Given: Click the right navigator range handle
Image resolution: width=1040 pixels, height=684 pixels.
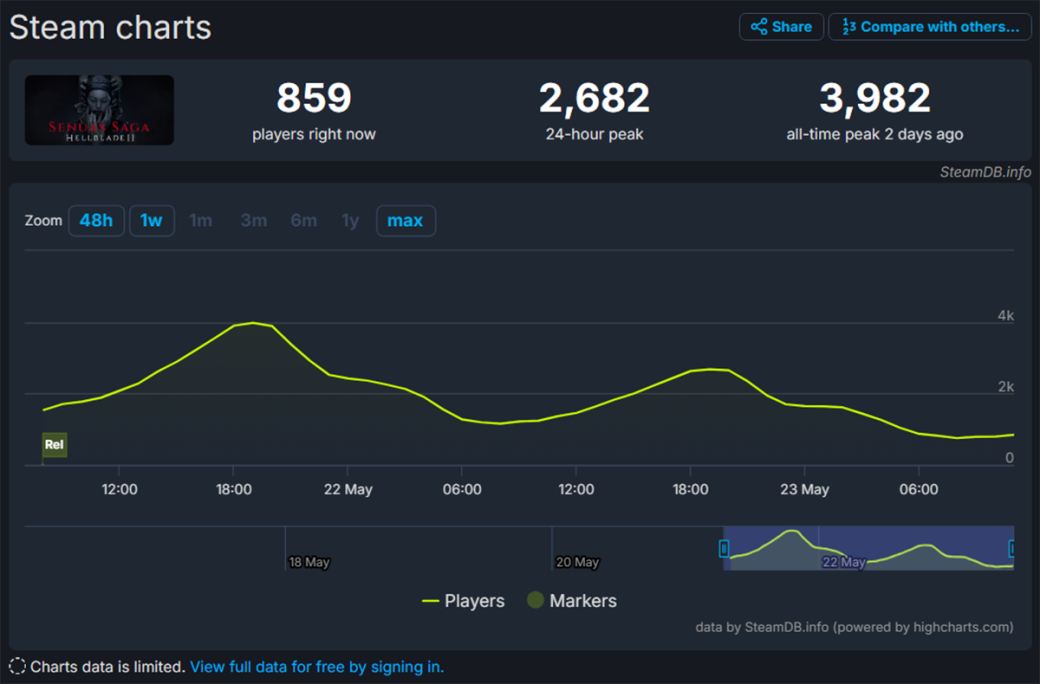Looking at the screenshot, I should 1012,549.
